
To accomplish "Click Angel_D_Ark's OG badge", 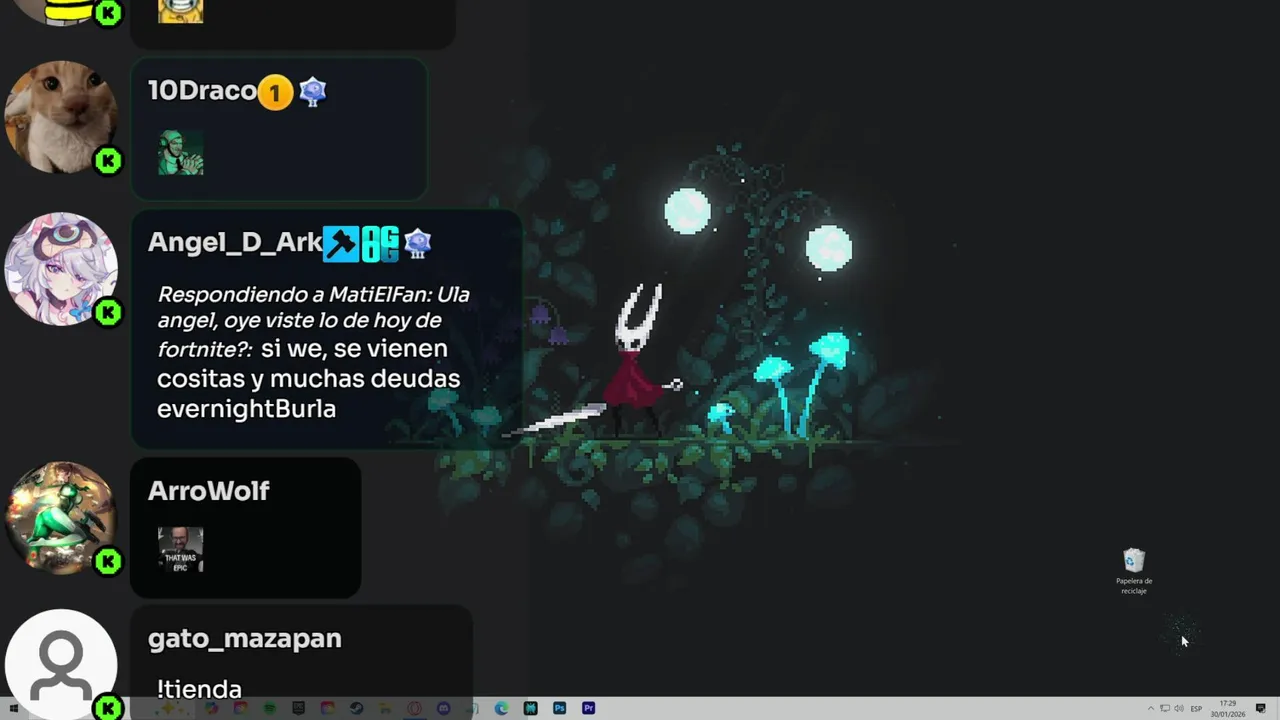I will 380,243.
